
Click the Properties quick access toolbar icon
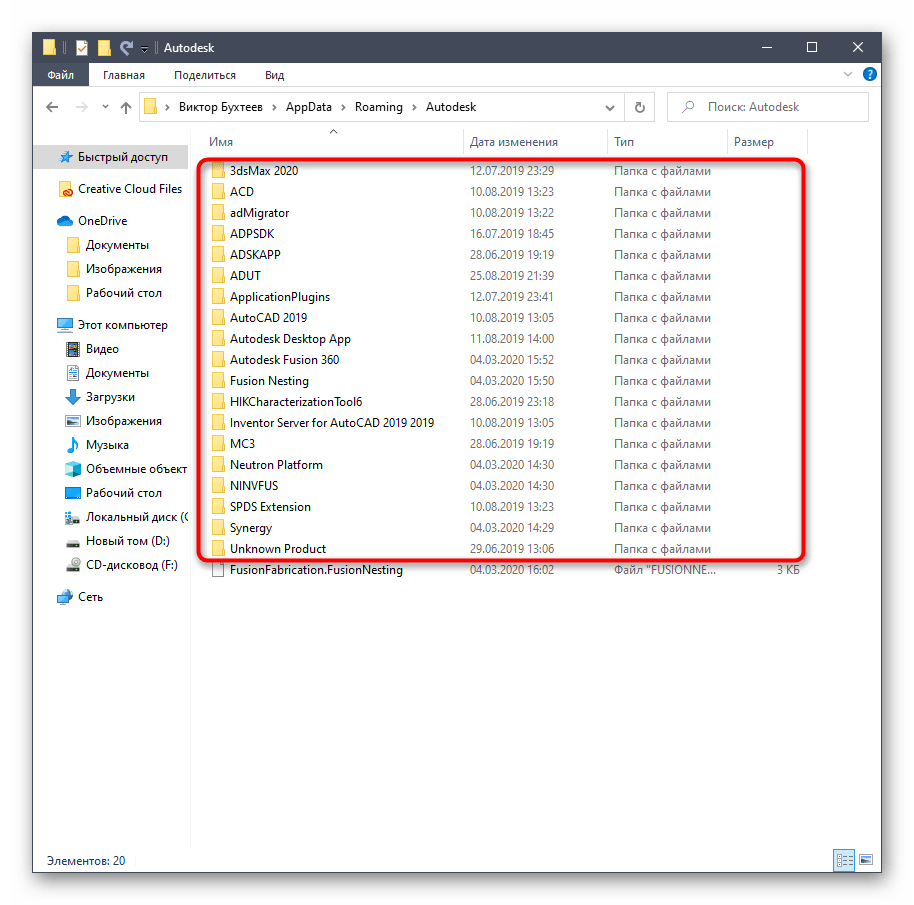pos(82,48)
